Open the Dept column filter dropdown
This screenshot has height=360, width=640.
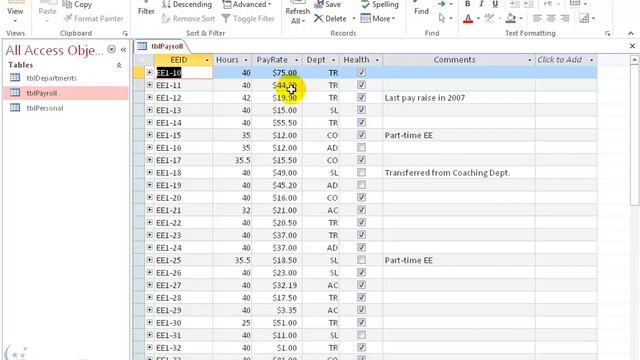pyautogui.click(x=333, y=60)
